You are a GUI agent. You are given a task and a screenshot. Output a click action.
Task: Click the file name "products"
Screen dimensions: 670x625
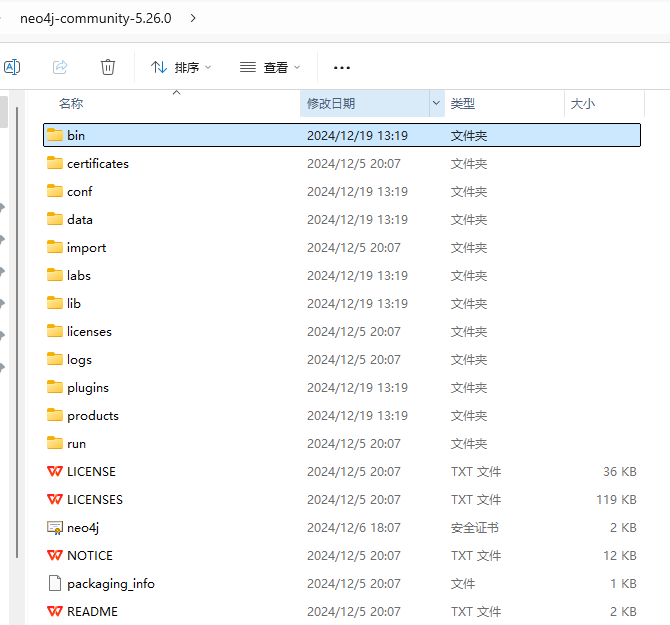click(93, 416)
